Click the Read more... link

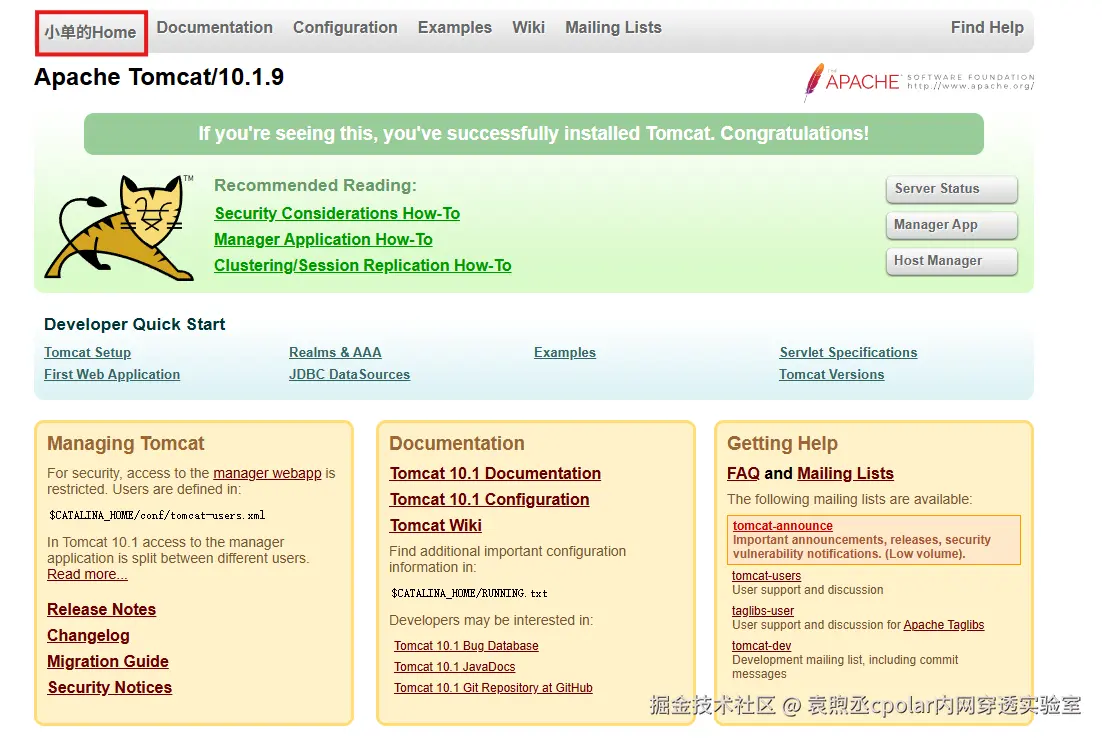87,574
